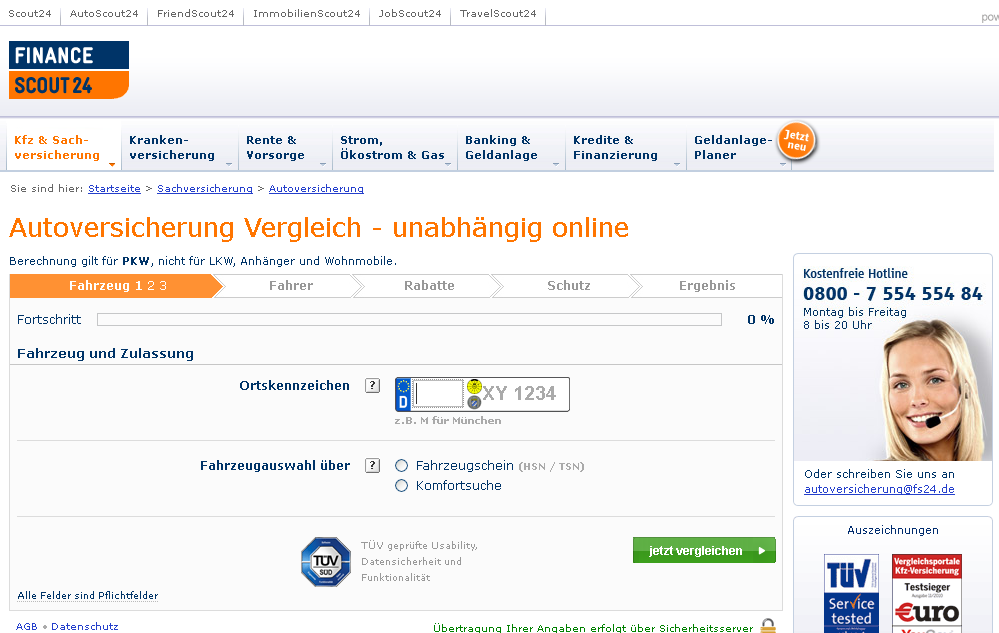Go to the Schutz step
Screen dimensions: 999x633
[x=568, y=286]
